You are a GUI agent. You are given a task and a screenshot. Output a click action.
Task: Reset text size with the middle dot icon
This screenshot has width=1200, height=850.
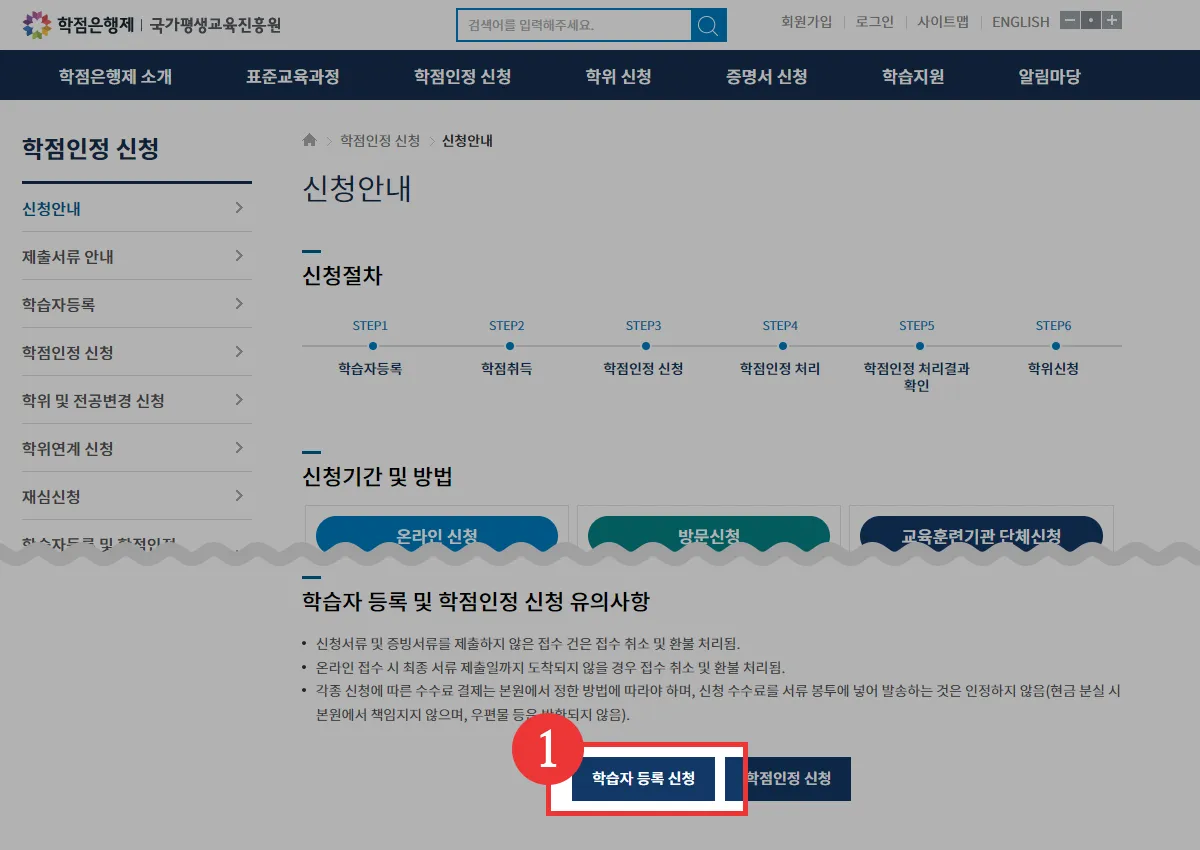[1090, 19]
